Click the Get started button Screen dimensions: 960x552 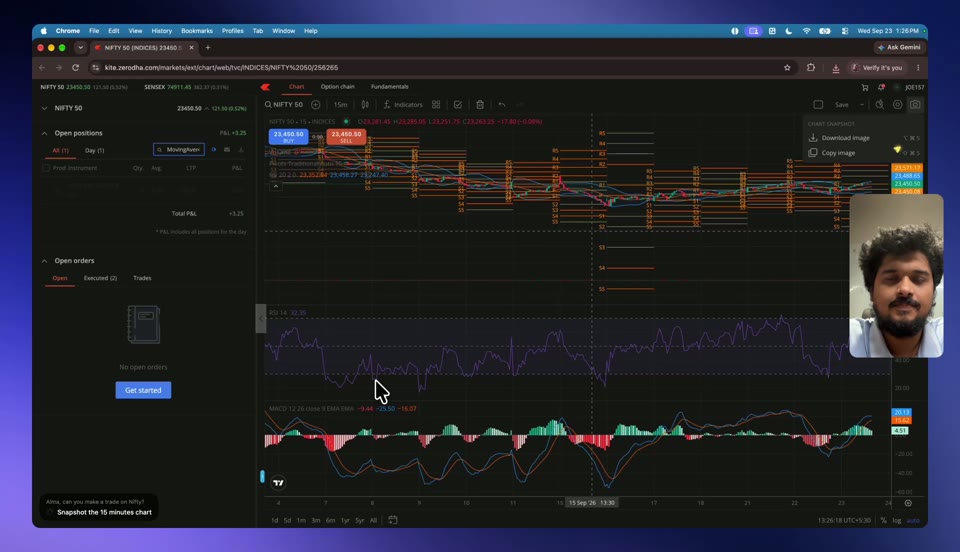tap(143, 390)
